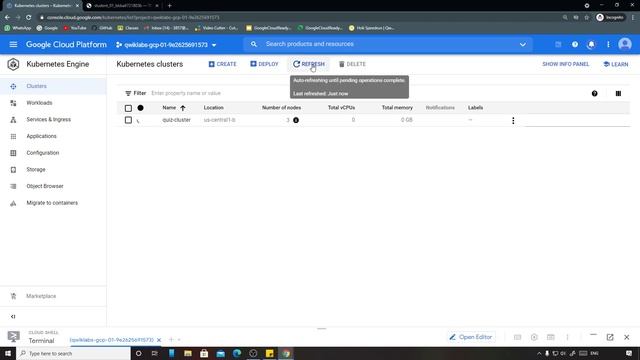Select Configuration in the sidebar

click(53, 153)
